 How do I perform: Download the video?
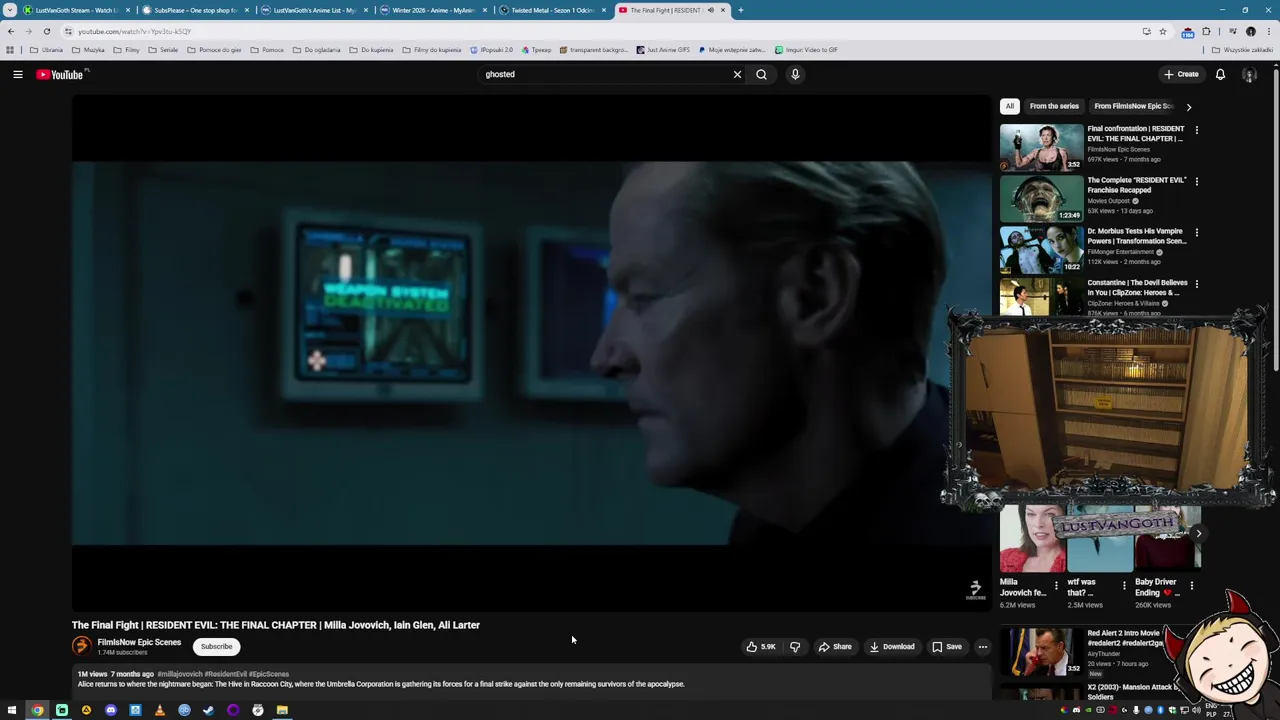pos(892,647)
